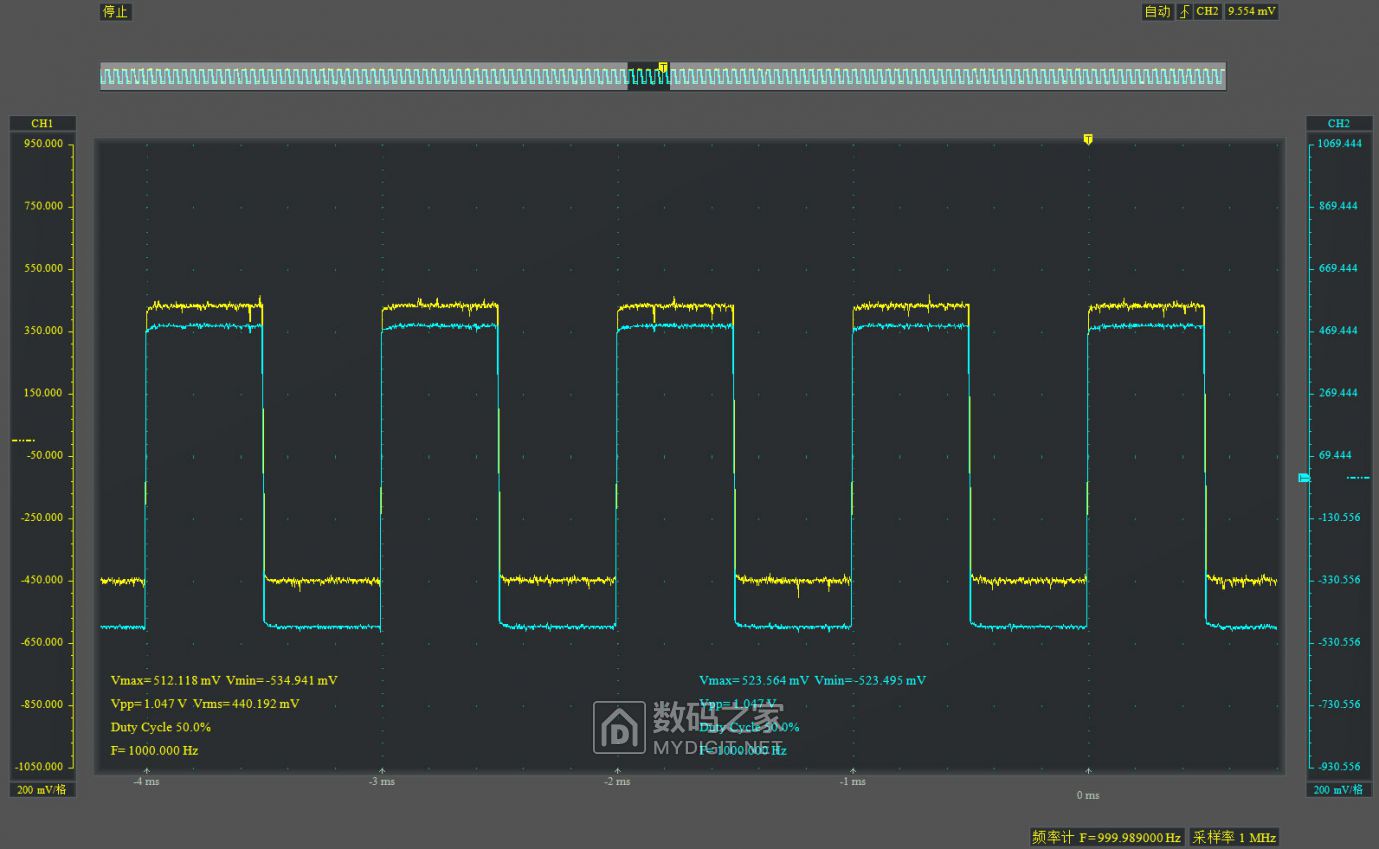
Task: Click the T trigger marker in the overview strip
Action: tap(663, 67)
